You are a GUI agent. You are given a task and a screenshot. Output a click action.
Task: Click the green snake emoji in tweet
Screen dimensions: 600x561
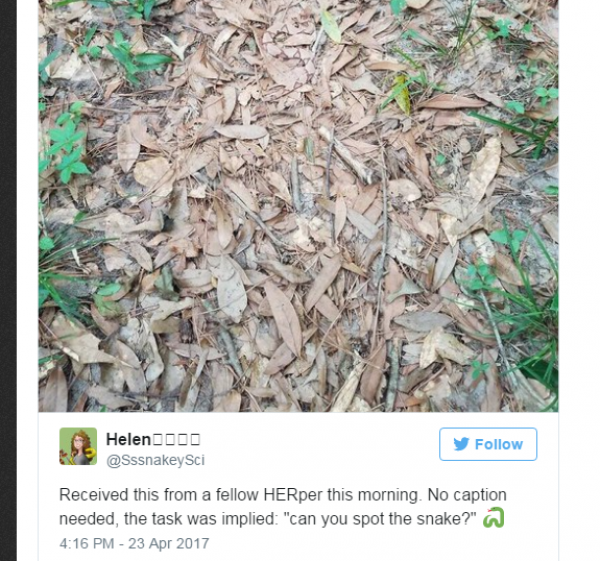[493, 518]
